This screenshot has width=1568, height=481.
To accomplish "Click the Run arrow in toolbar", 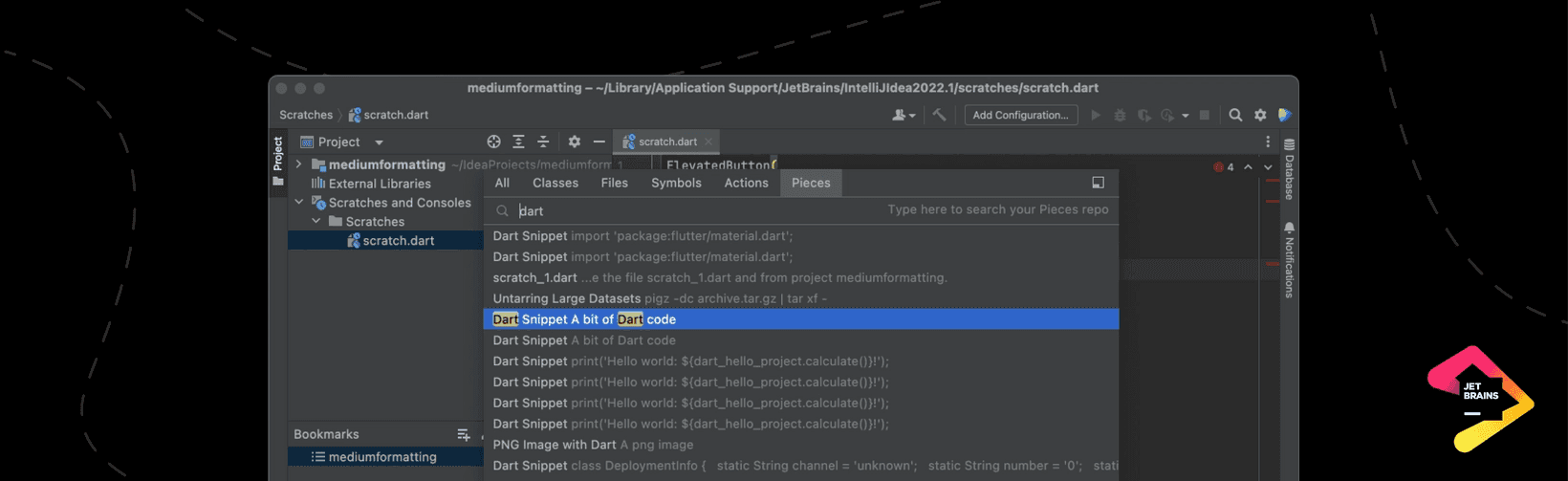I will 1096,115.
